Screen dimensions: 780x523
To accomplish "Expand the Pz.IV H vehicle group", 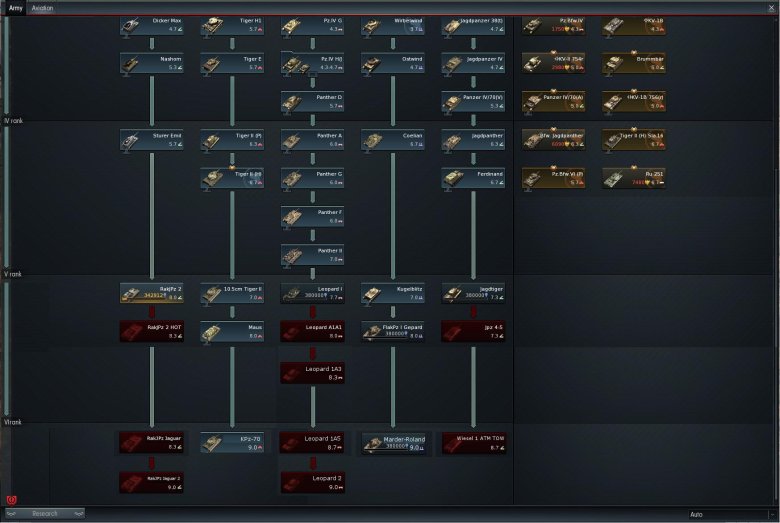I will click(311, 64).
